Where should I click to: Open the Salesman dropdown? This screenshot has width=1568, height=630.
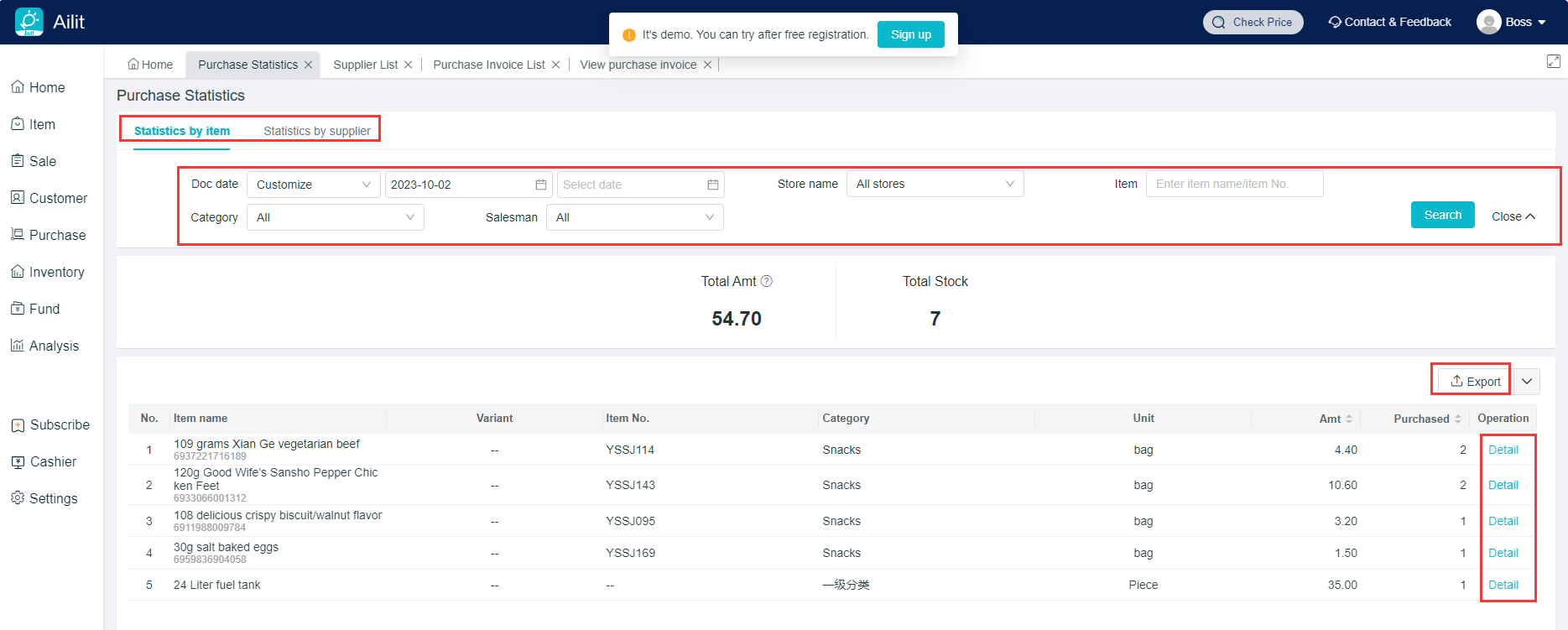[x=634, y=217]
